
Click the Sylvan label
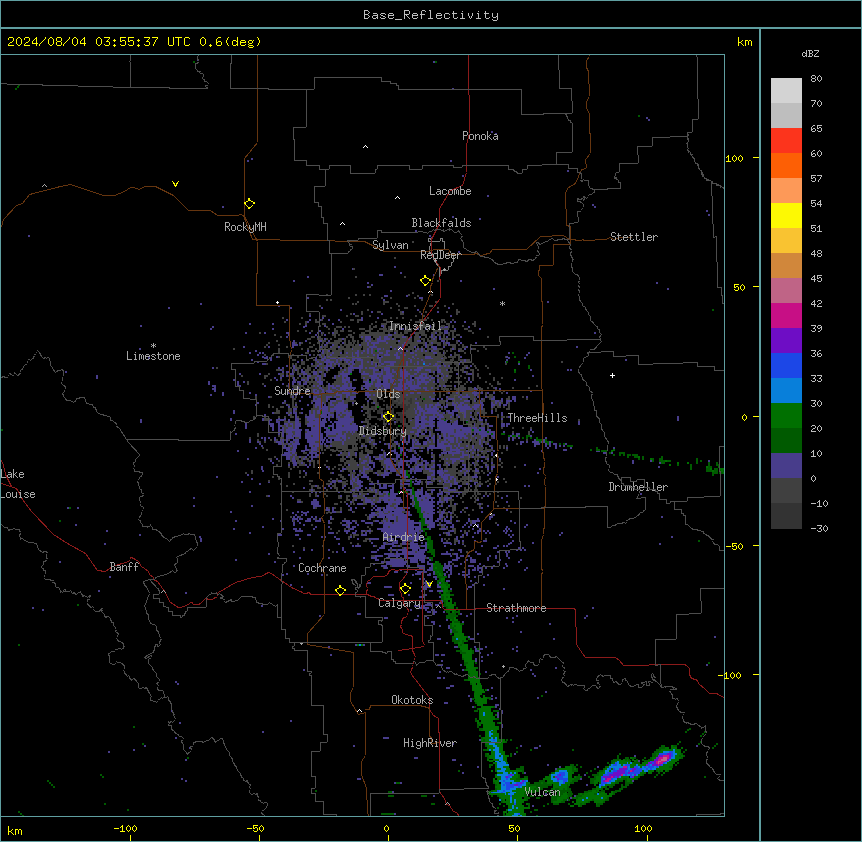tap(390, 245)
